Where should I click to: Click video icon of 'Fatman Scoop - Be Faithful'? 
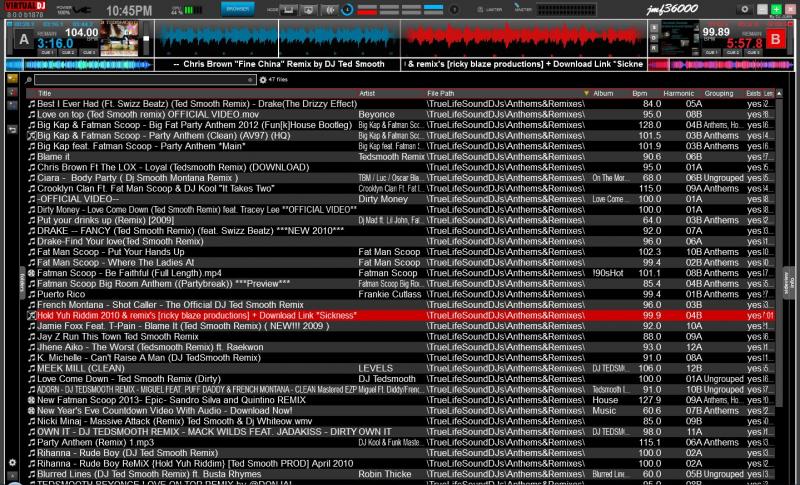point(32,273)
